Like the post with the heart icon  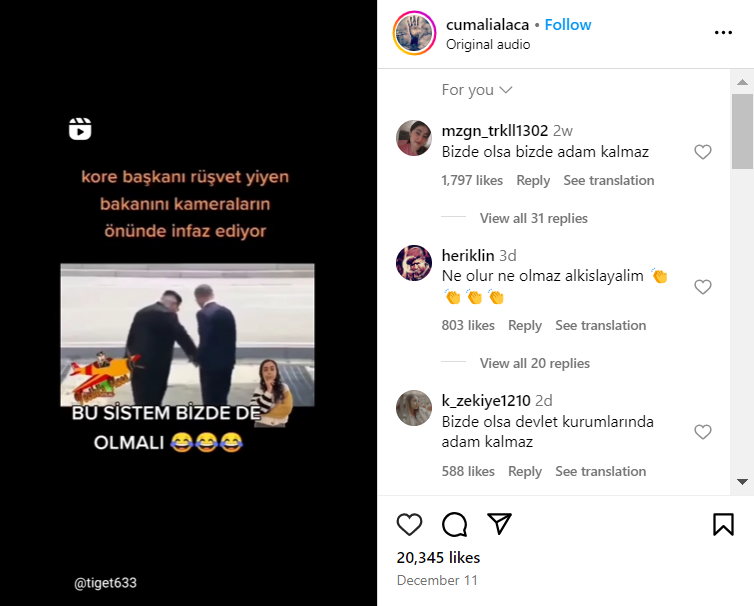[x=410, y=524]
